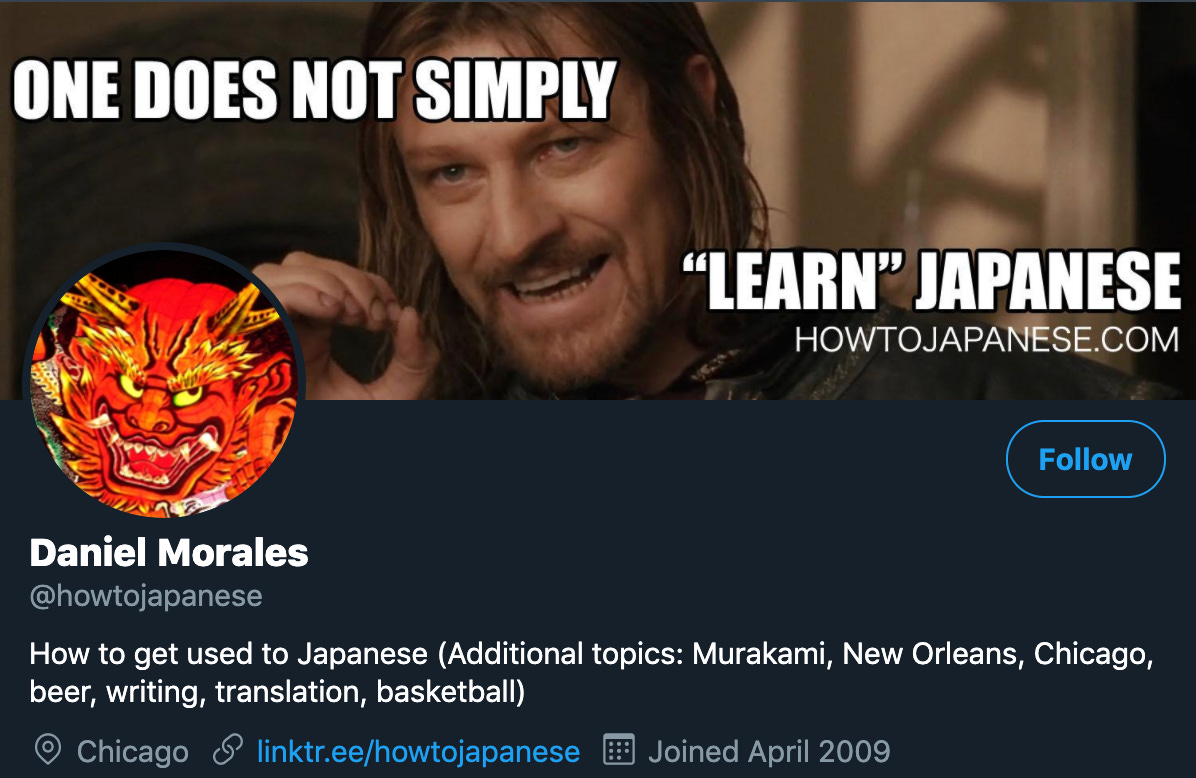
Task: Click the Chicago location text
Action: tap(133, 751)
